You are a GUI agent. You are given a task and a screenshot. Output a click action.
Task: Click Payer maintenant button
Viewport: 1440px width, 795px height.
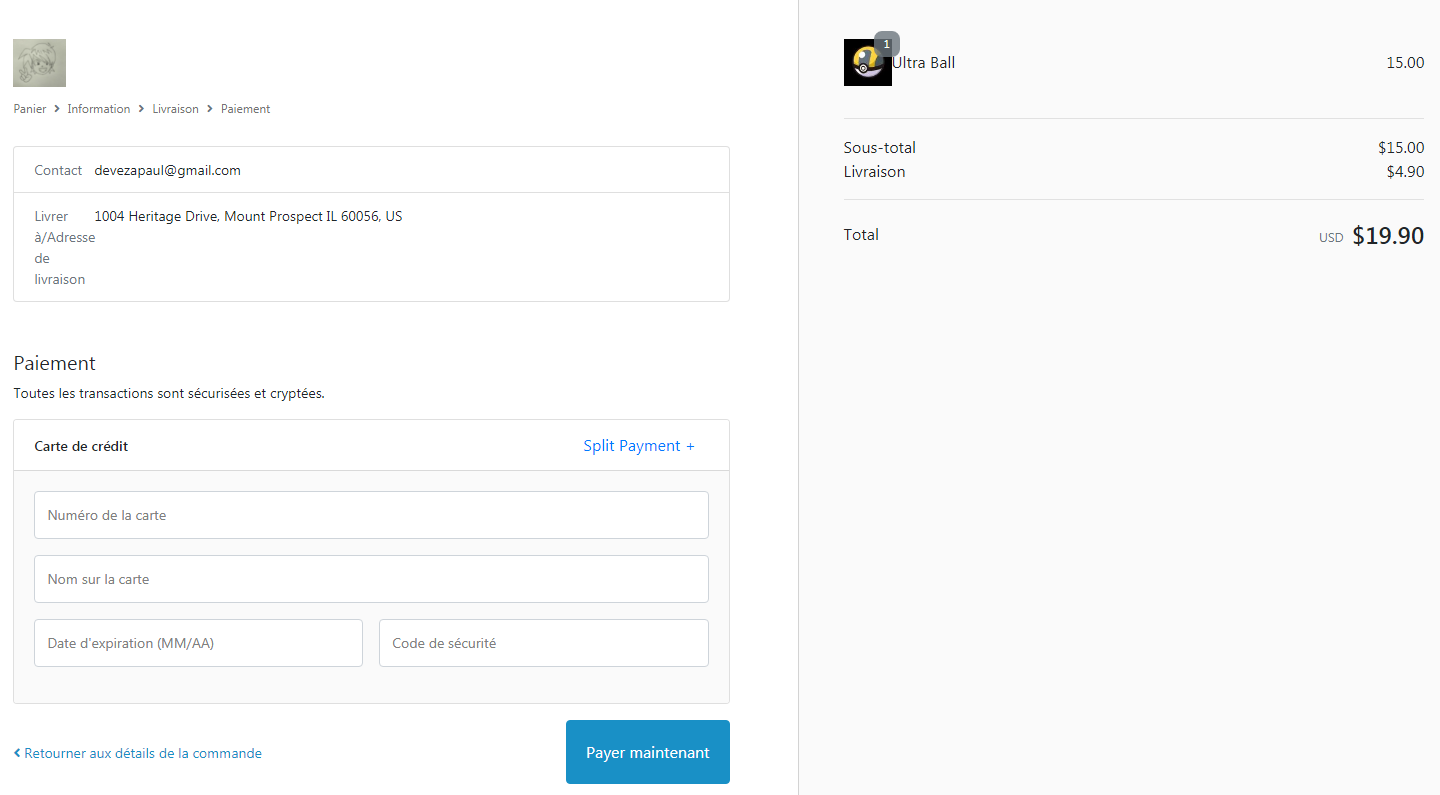coord(648,752)
